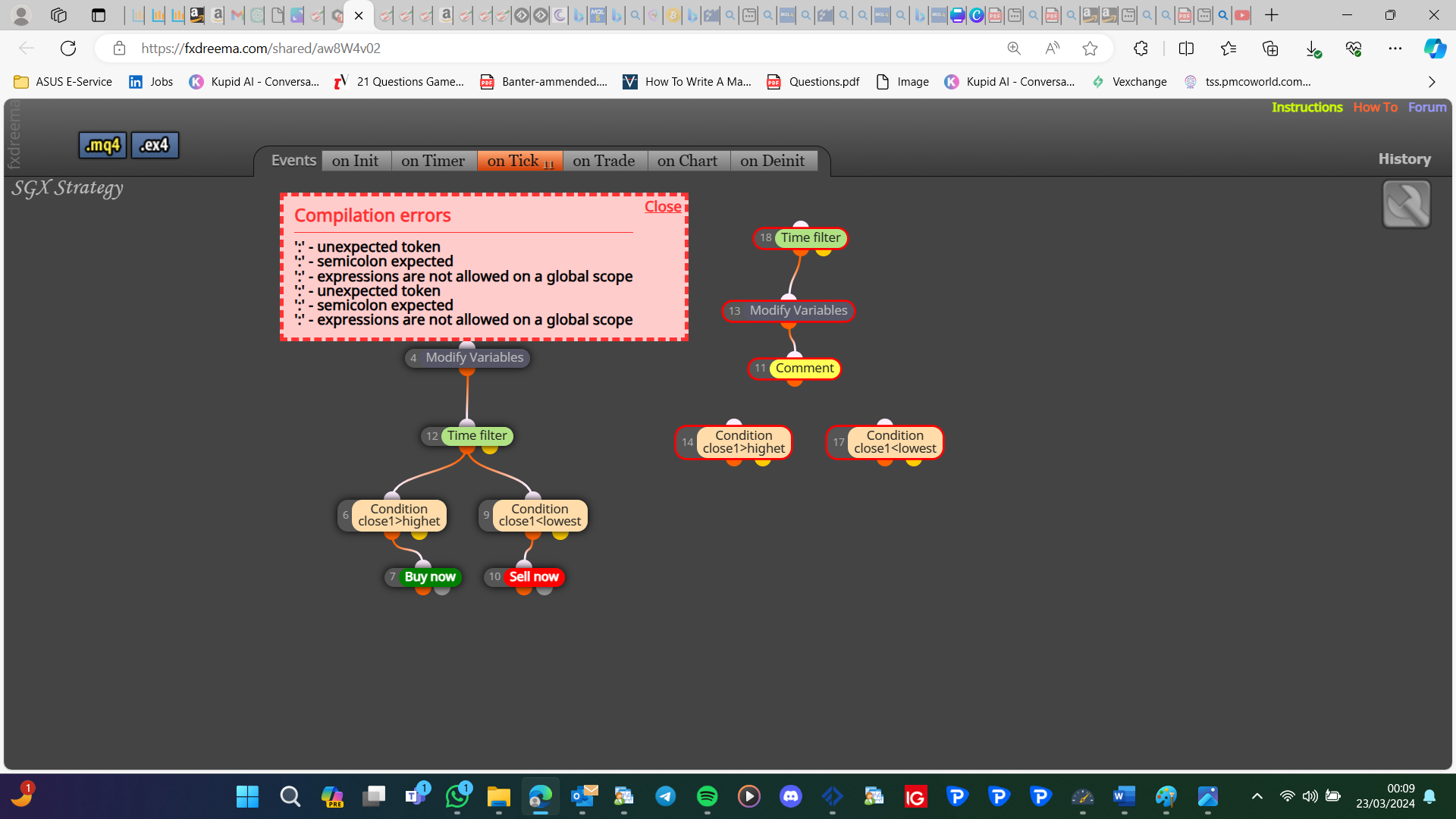Open the wrench settings tool
This screenshot has width=1456, height=819.
click(x=1406, y=204)
